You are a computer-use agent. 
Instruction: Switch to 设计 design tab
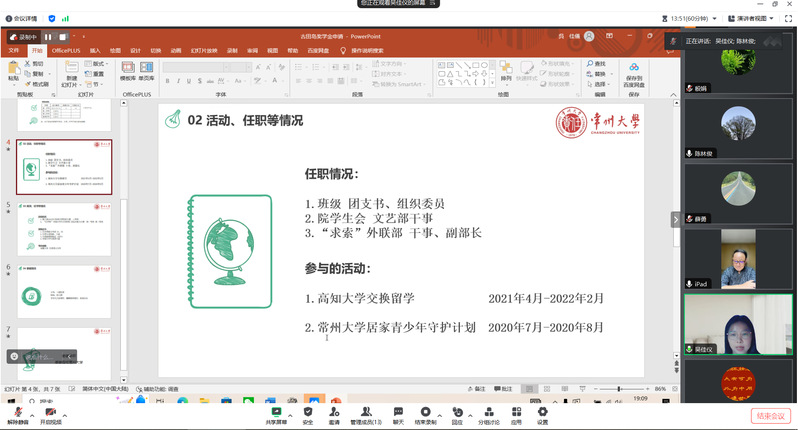pyautogui.click(x=135, y=50)
